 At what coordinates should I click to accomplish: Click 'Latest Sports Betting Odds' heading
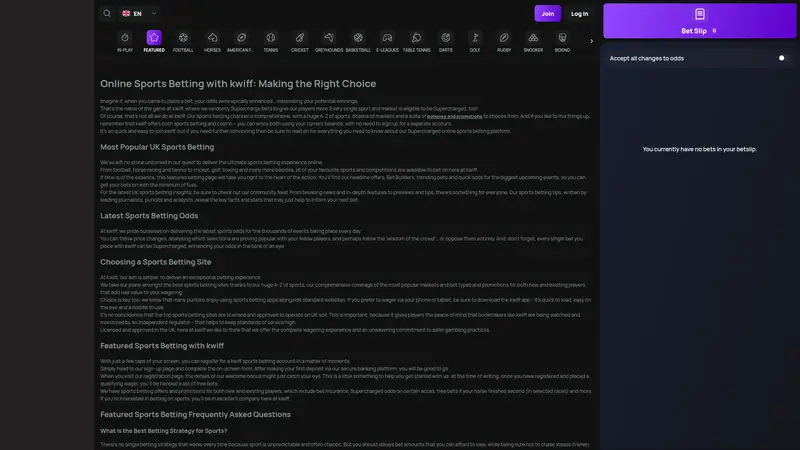click(x=149, y=216)
